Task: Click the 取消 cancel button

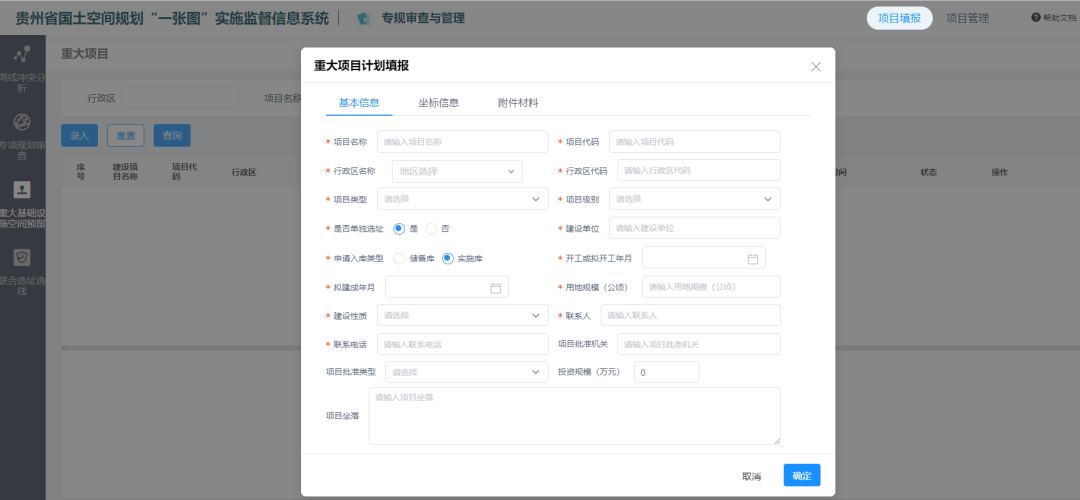Action: 751,476
